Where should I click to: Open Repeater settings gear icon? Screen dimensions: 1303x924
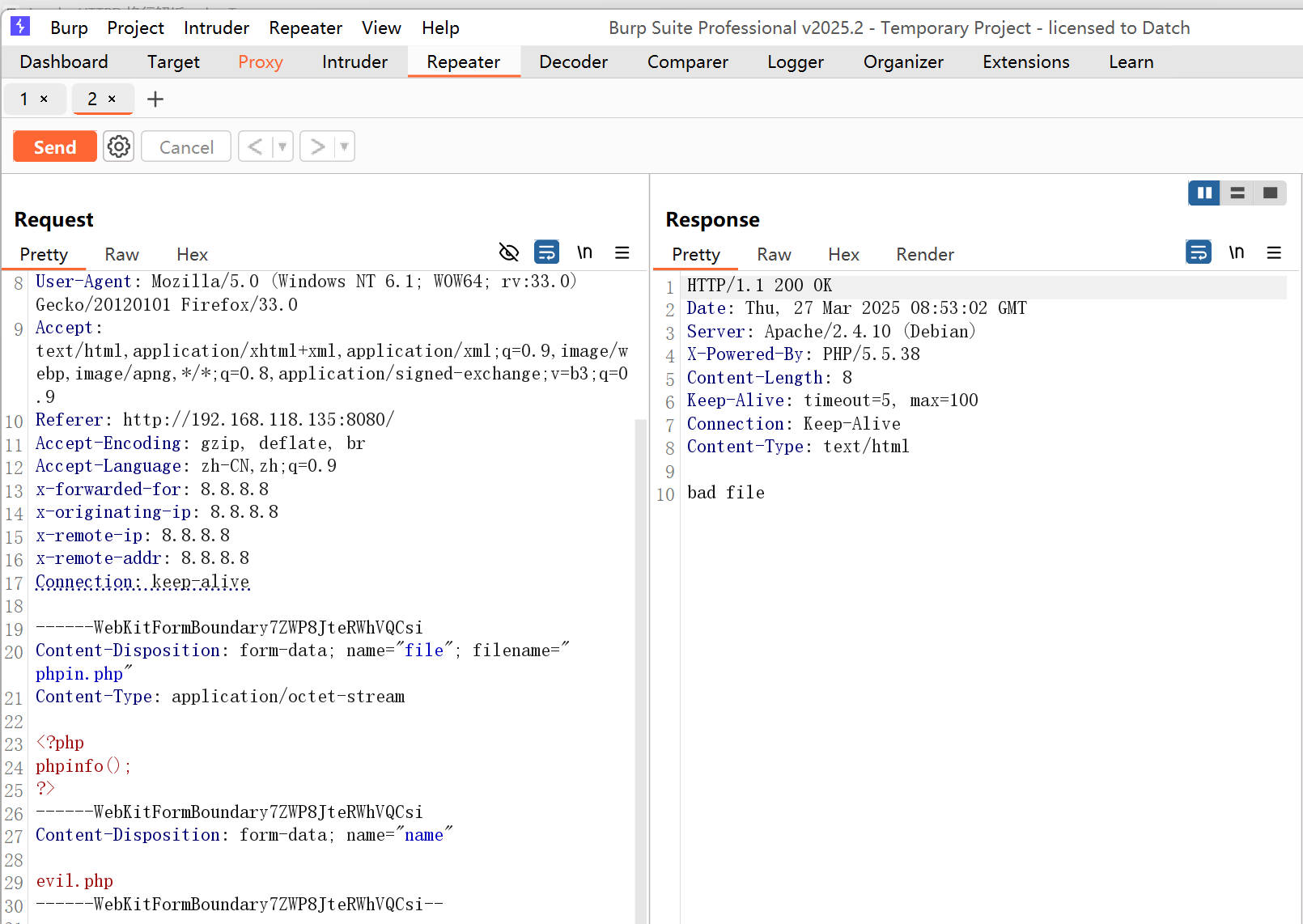[119, 146]
